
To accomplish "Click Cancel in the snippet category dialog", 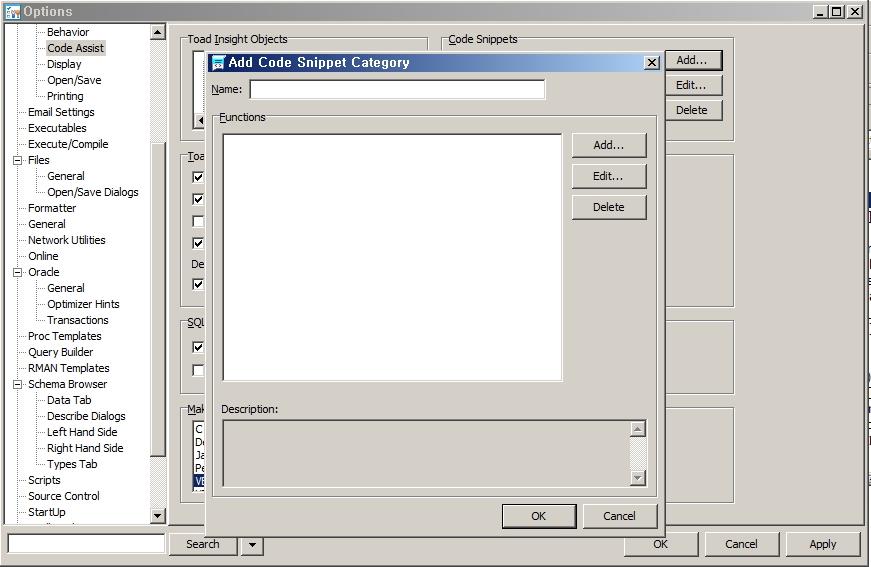I will pyautogui.click(x=619, y=516).
